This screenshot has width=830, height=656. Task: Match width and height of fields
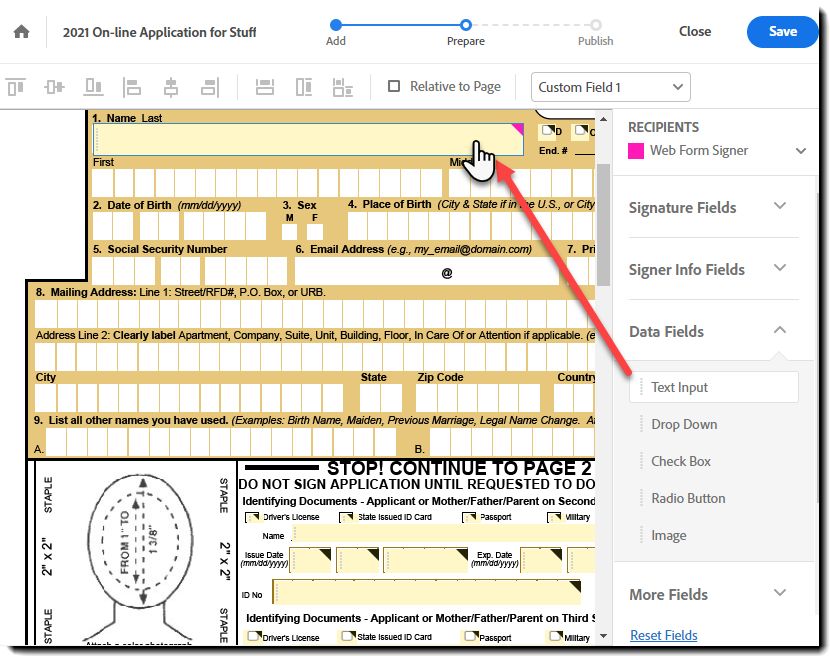(342, 87)
